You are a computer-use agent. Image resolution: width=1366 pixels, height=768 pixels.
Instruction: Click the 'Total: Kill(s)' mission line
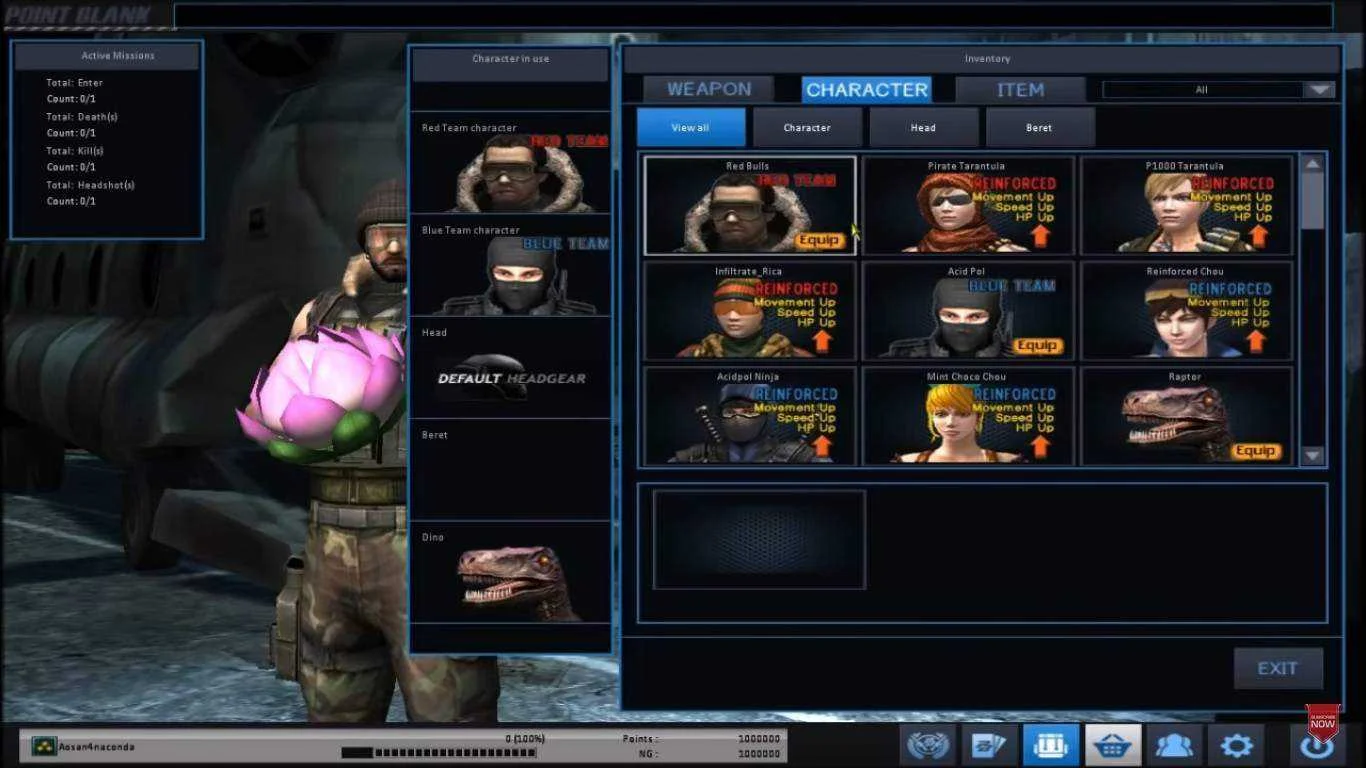point(75,151)
